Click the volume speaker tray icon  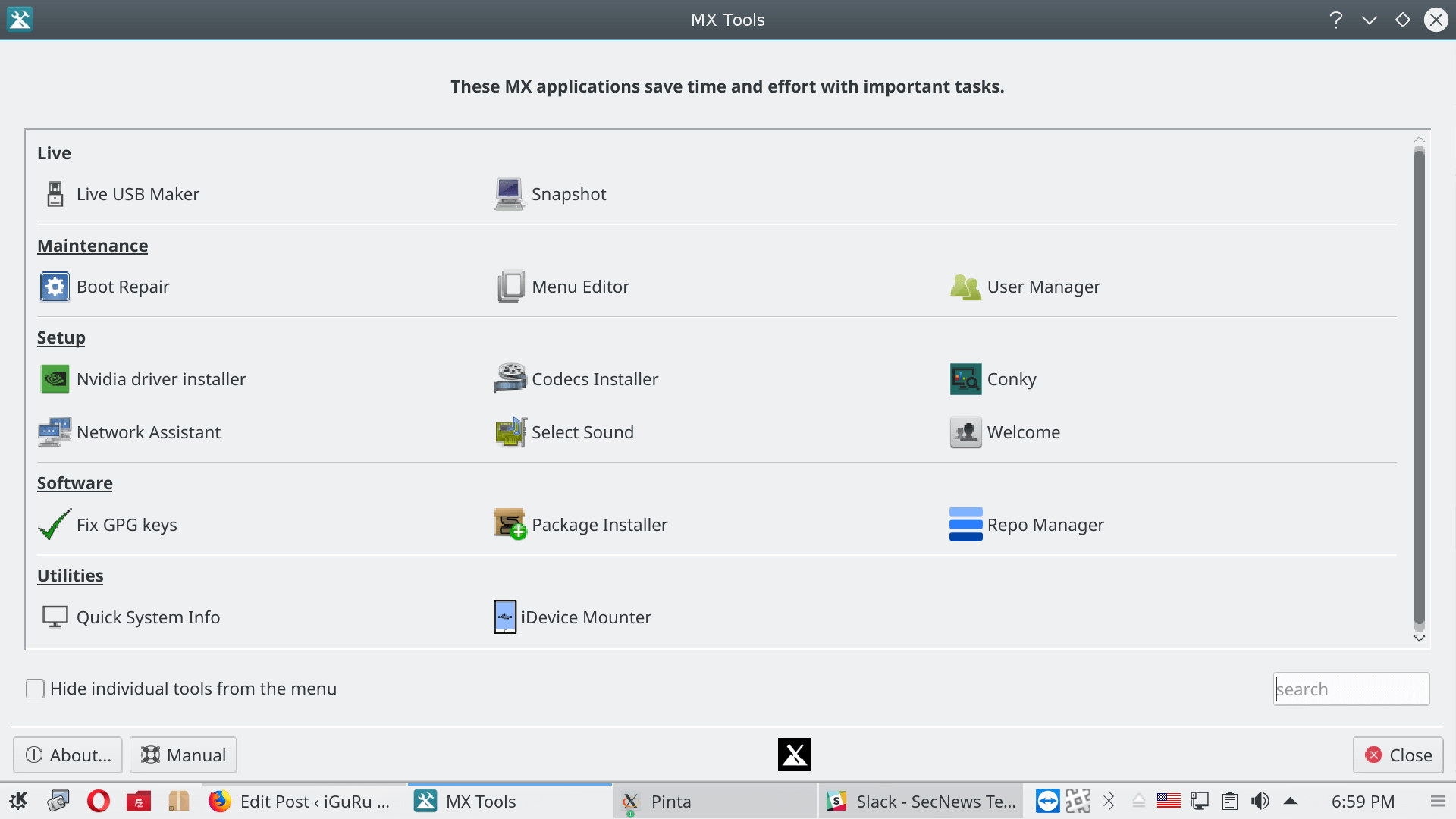click(x=1260, y=801)
